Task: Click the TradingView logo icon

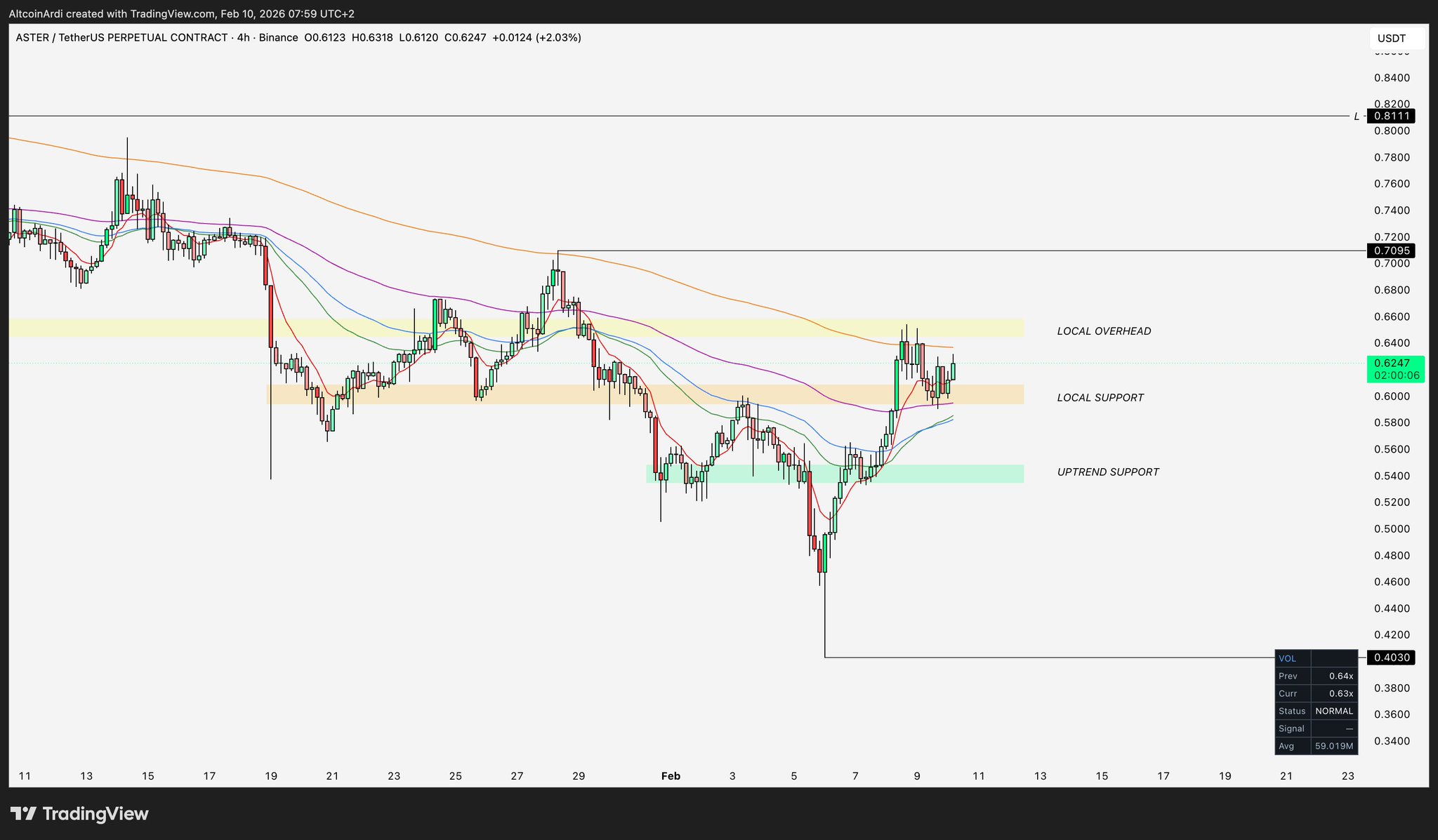Action: [x=23, y=814]
